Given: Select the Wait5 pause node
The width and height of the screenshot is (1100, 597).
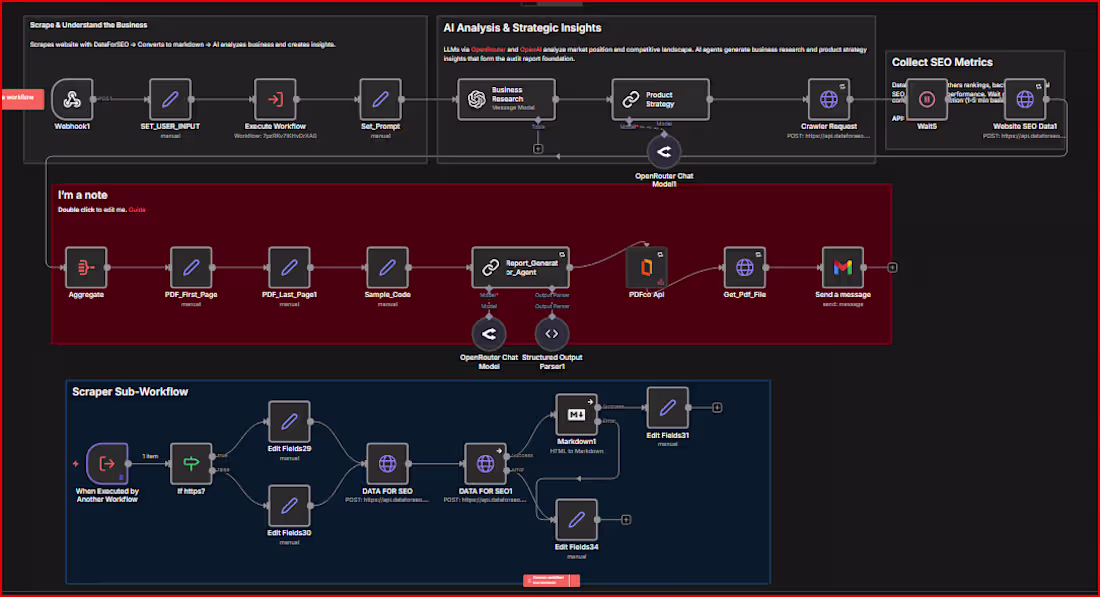Looking at the screenshot, I should point(926,98).
